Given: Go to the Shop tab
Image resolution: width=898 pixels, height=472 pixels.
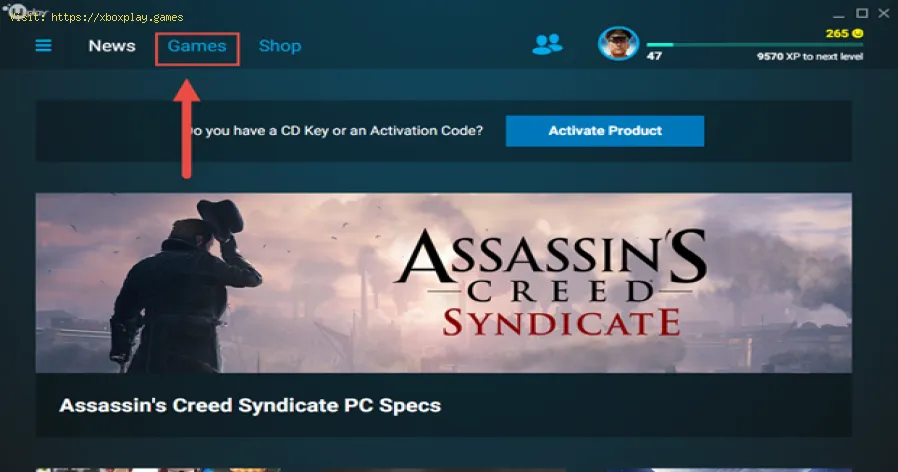Looking at the screenshot, I should 279,46.
